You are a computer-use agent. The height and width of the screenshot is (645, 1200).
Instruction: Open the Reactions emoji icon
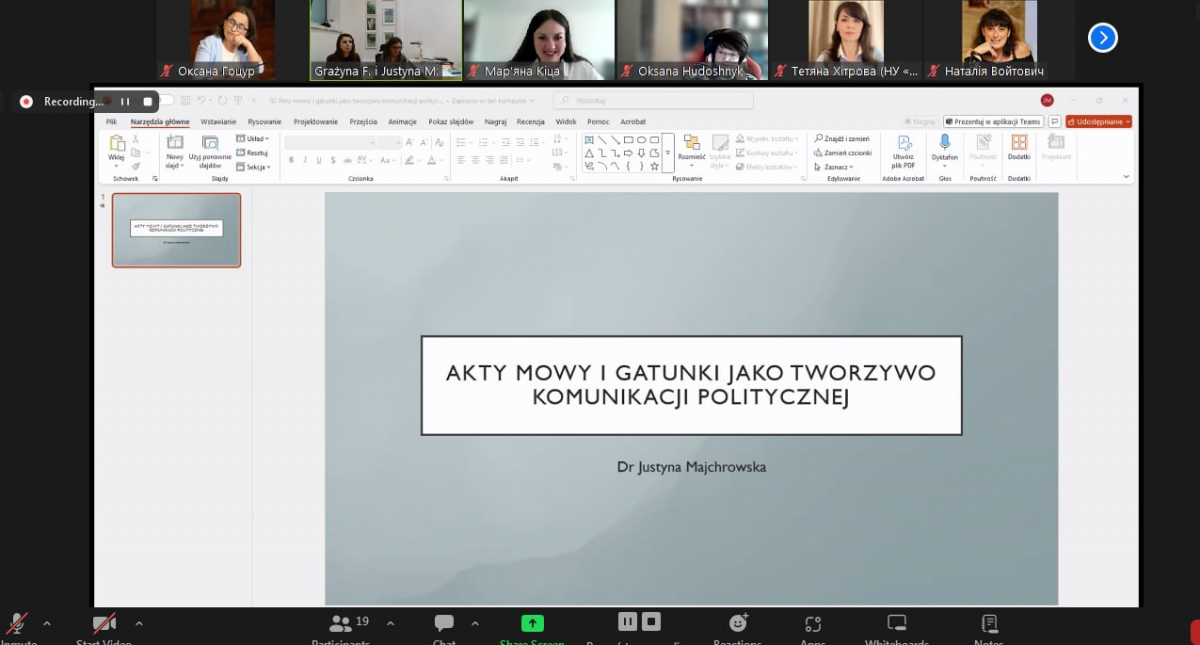pyautogui.click(x=738, y=624)
